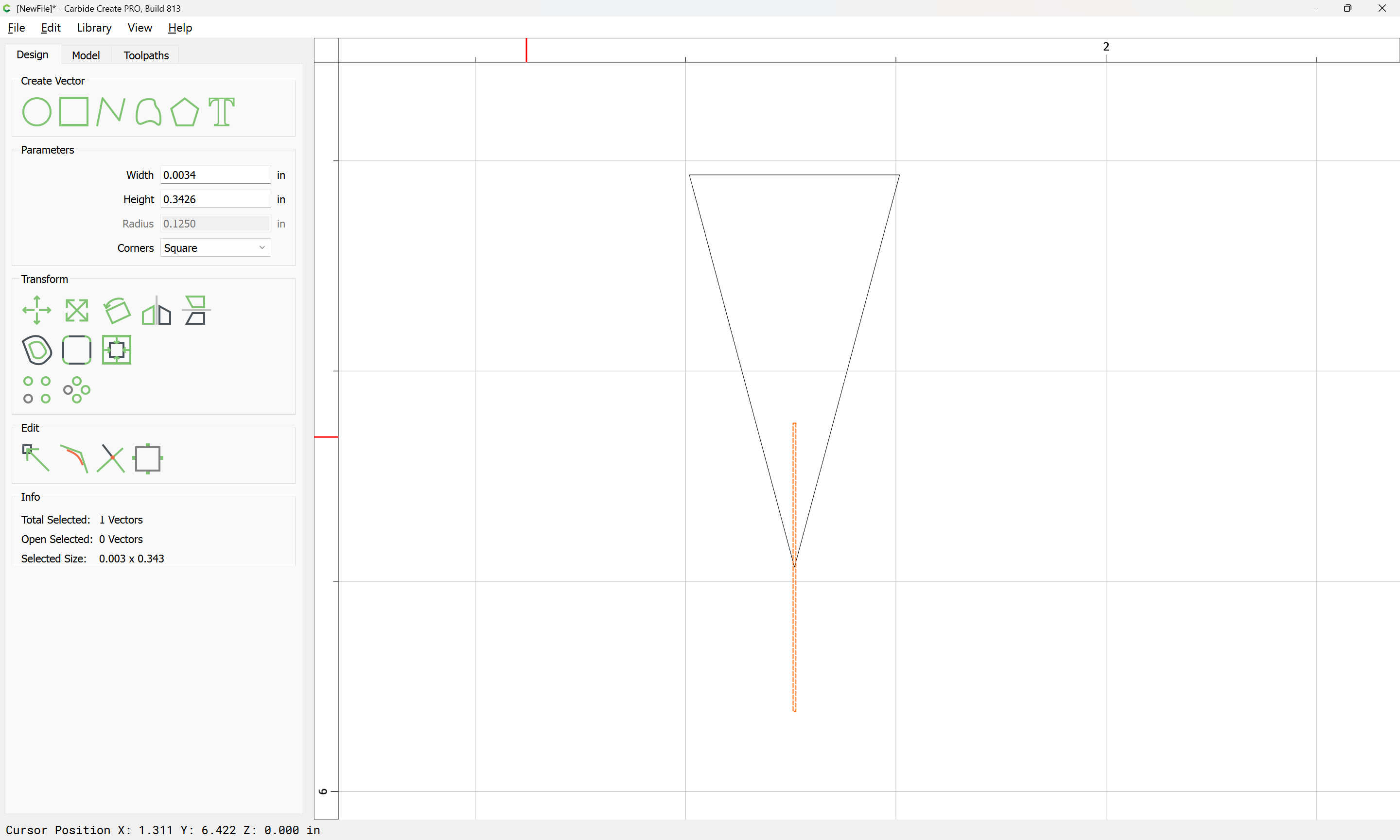This screenshot has height=840, width=1400.
Task: Switch to the Toolpaths tab
Action: click(x=146, y=55)
